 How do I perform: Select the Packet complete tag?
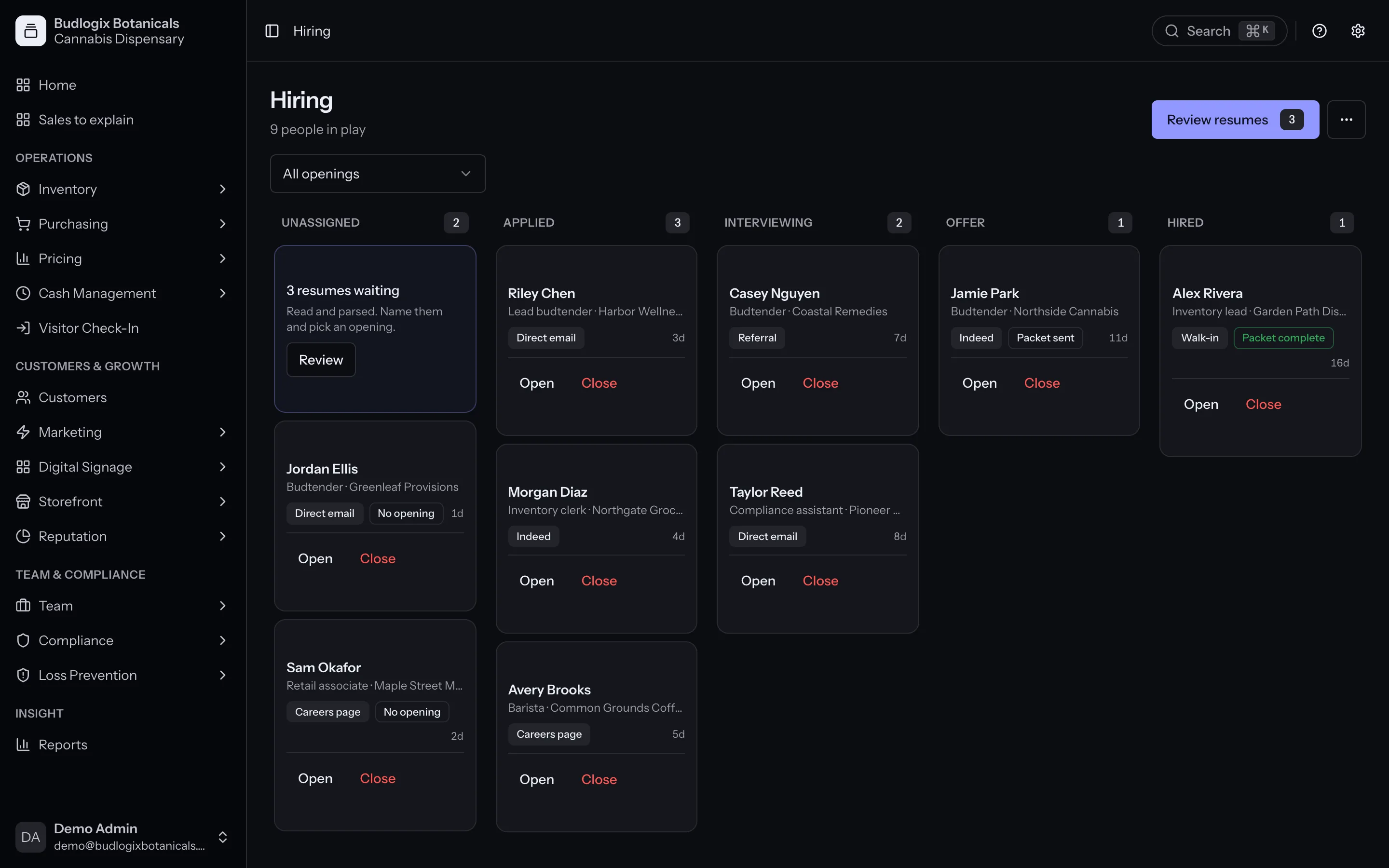coord(1283,338)
